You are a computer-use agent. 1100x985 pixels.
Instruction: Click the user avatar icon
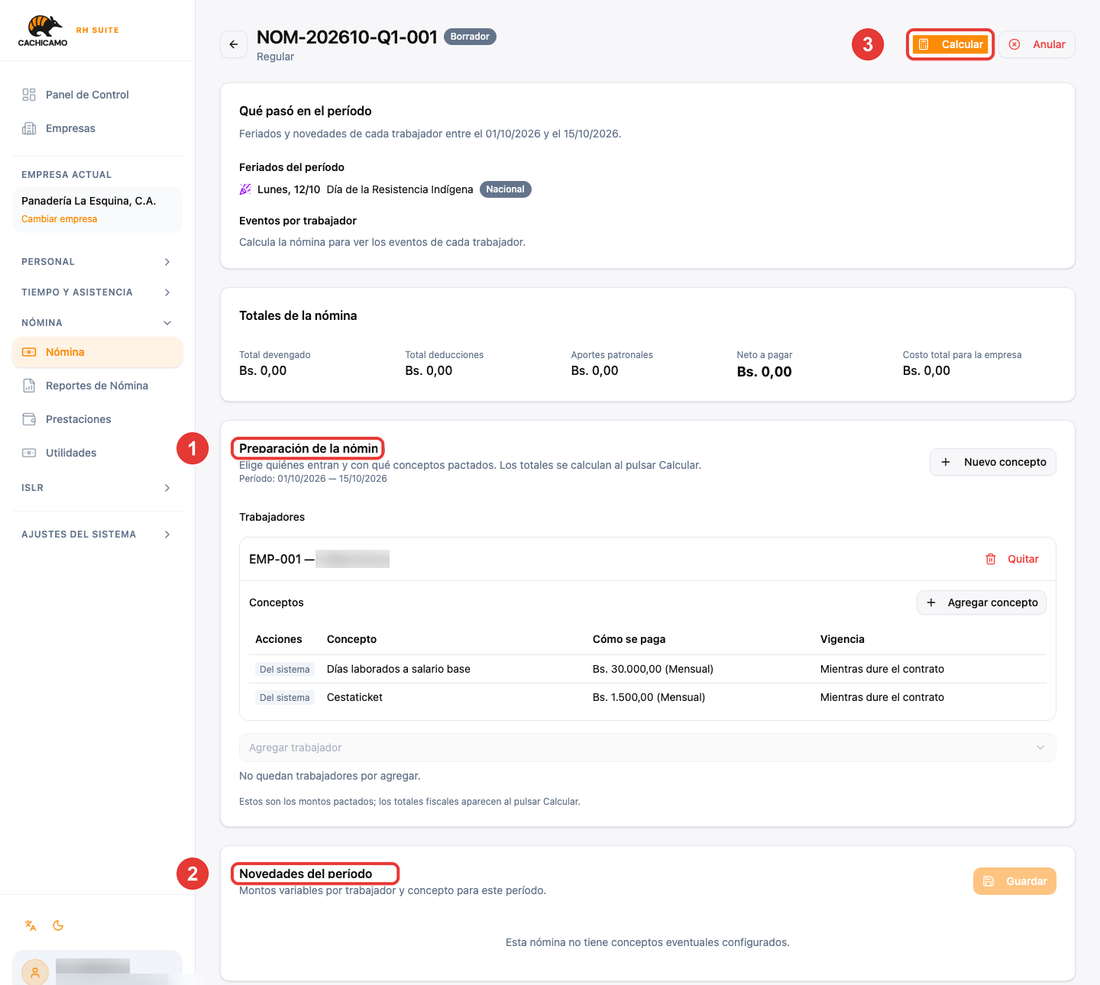[x=35, y=972]
